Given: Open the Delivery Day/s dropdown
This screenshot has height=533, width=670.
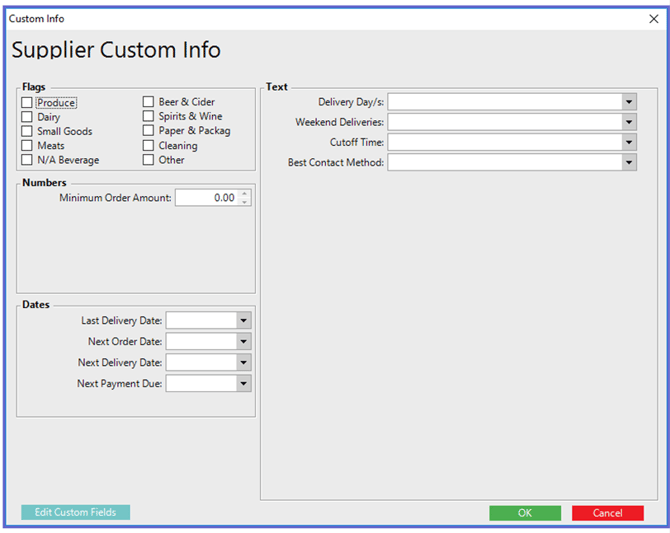Looking at the screenshot, I should coord(629,102).
